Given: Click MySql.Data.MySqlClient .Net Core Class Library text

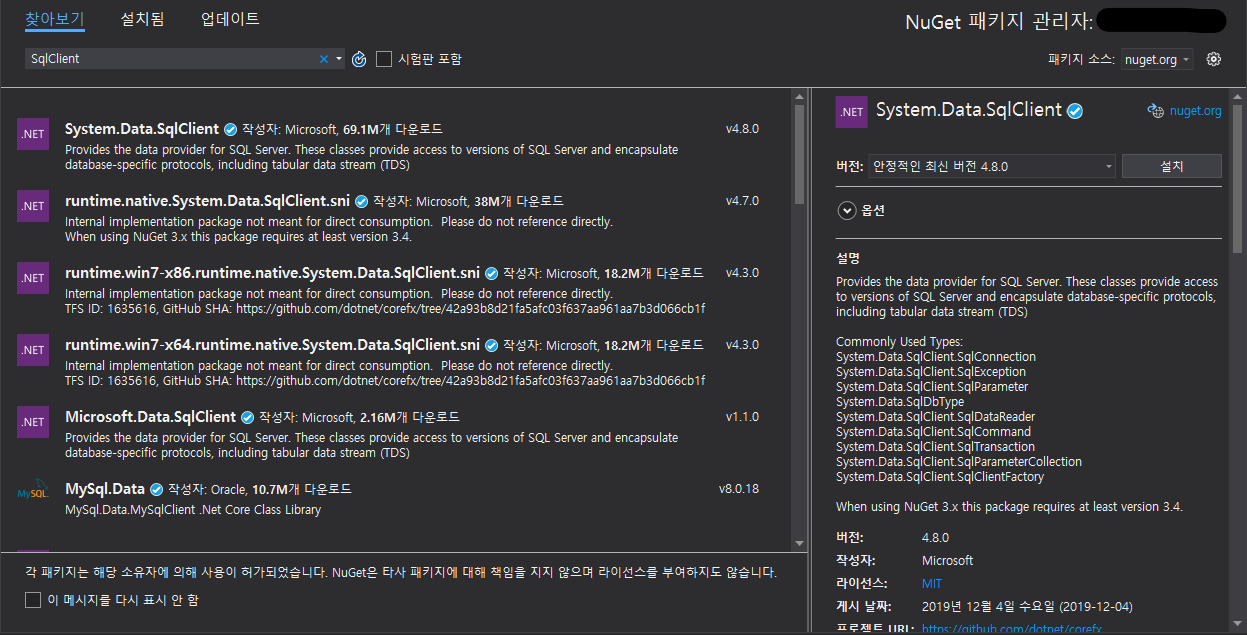Looking at the screenshot, I should (x=193, y=510).
